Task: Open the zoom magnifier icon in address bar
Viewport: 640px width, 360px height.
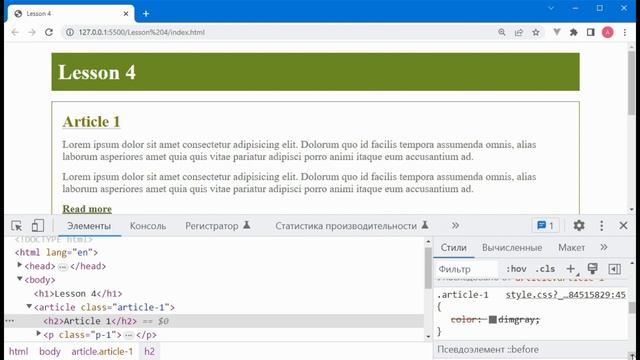Action: point(502,32)
